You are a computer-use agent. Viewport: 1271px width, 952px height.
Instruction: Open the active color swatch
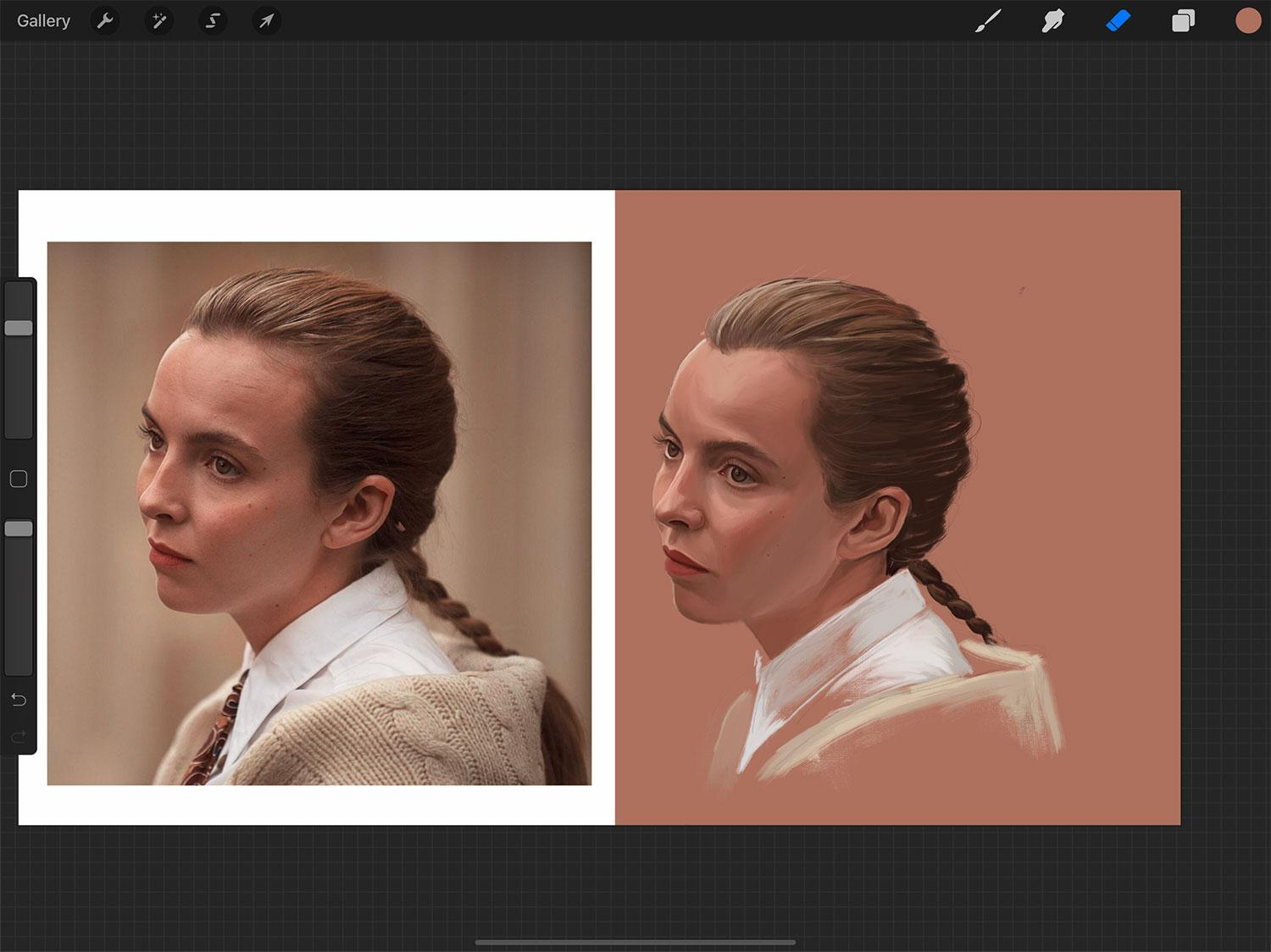click(x=1247, y=21)
